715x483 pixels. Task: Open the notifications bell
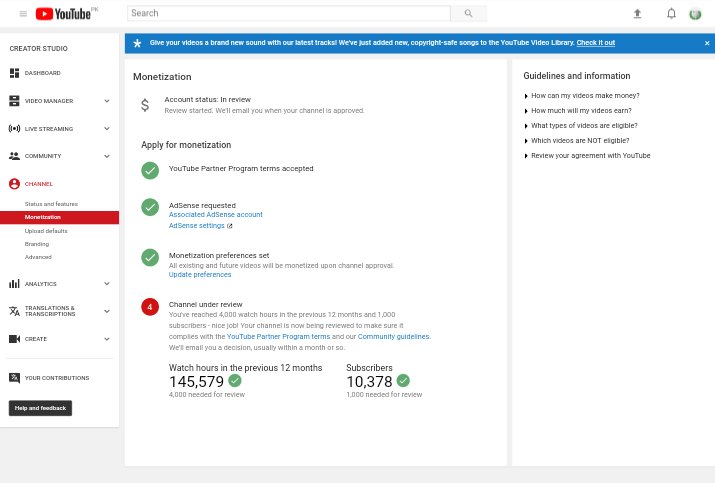pos(671,14)
